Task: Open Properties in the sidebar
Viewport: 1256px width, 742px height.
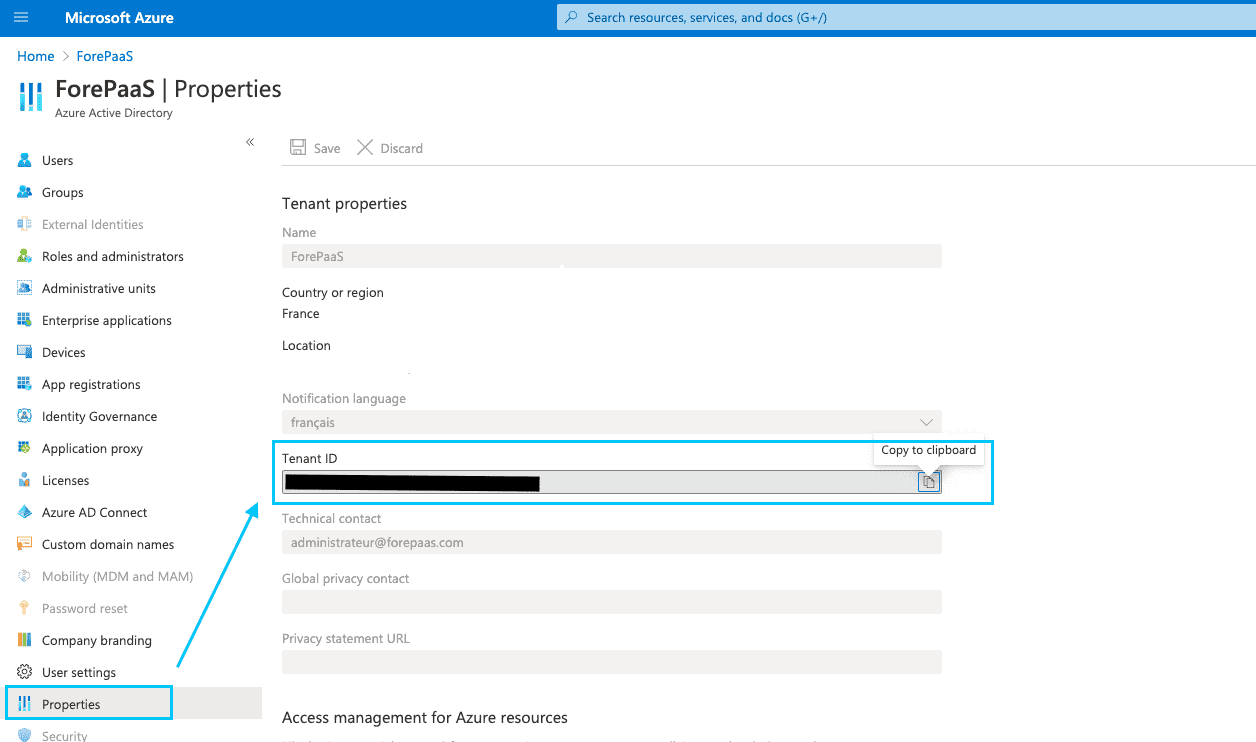Action: [71, 704]
